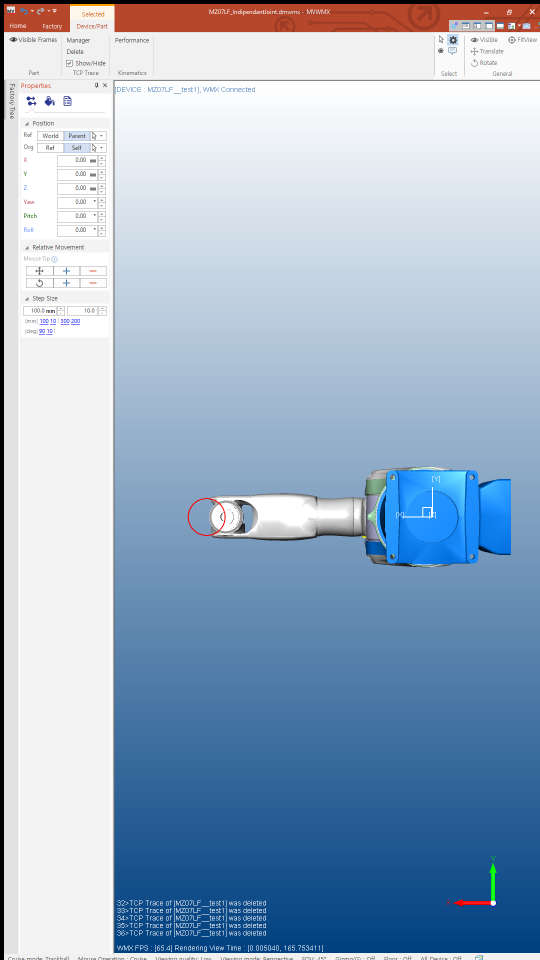
Task: Click the Roll value stepper arrows
Action: [102, 230]
